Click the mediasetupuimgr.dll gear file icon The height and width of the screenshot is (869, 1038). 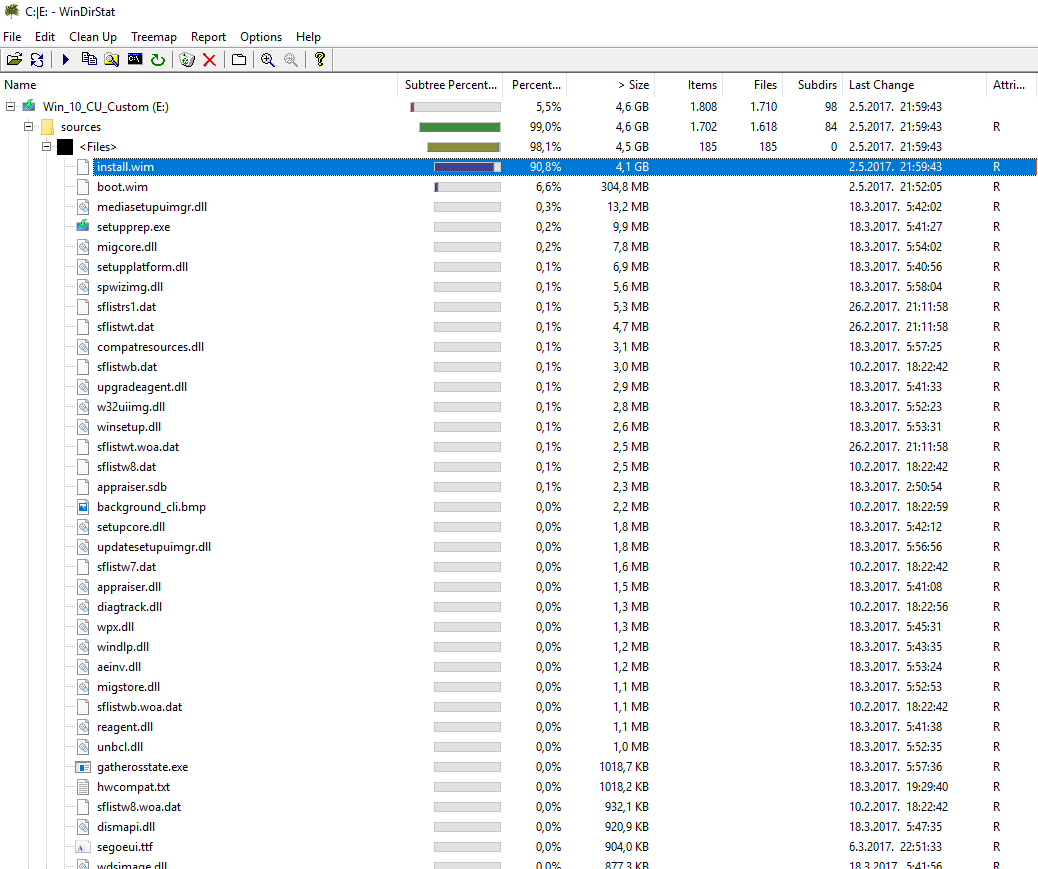click(83, 206)
